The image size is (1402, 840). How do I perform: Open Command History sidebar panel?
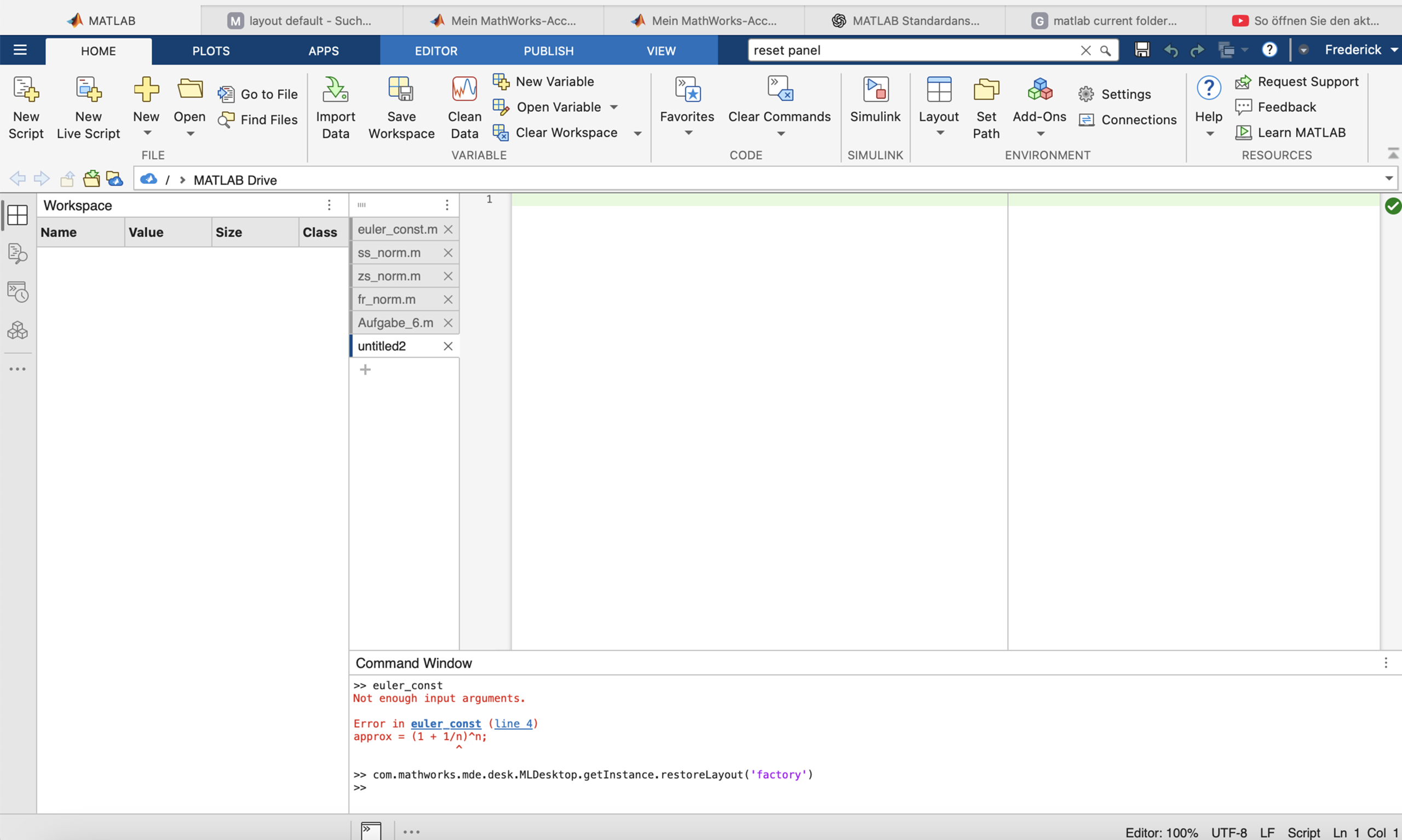(18, 292)
